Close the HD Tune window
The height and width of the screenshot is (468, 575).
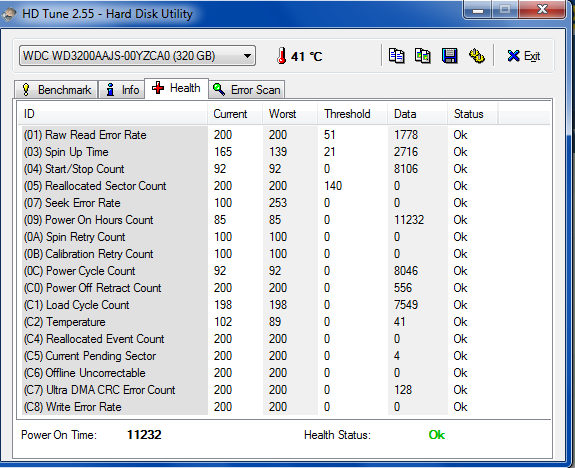click(542, 9)
